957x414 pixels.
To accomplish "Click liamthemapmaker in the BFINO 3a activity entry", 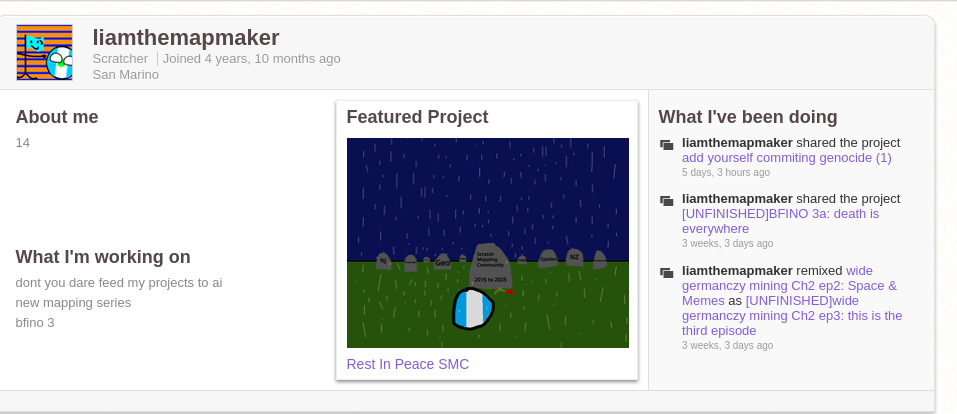I will coord(737,198).
